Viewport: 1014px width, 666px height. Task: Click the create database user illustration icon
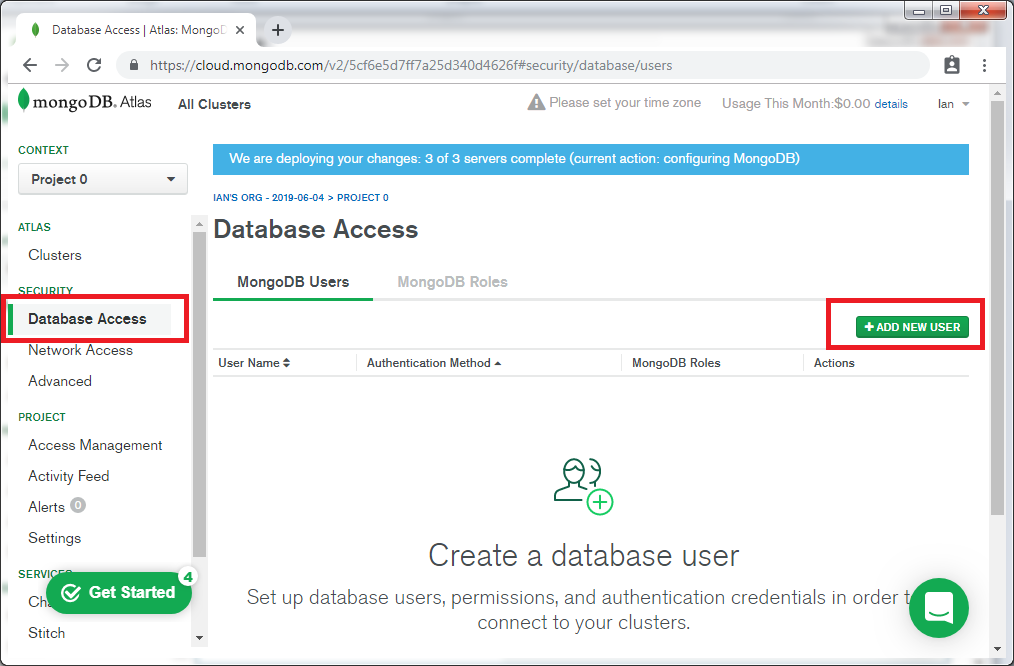point(583,486)
